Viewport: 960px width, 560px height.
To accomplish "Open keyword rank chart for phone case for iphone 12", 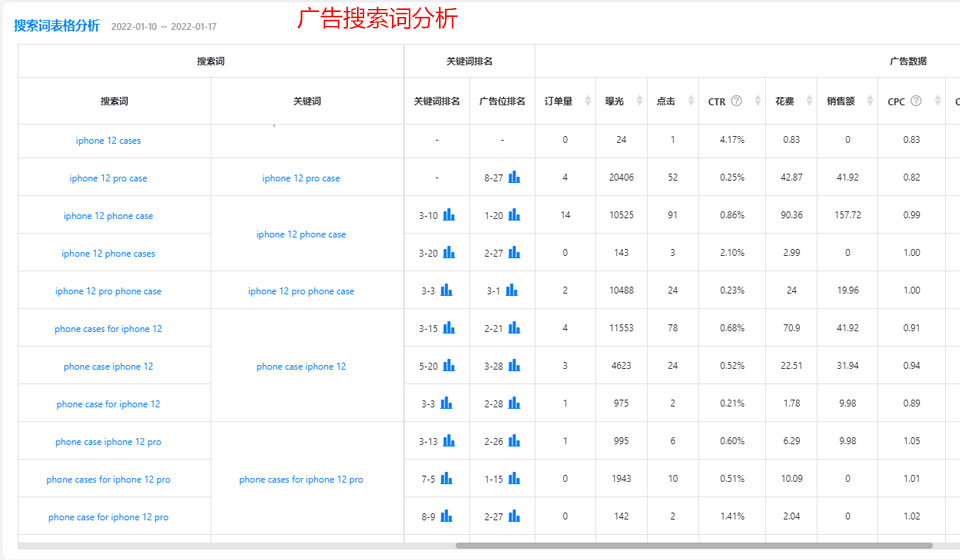I will coord(446,403).
